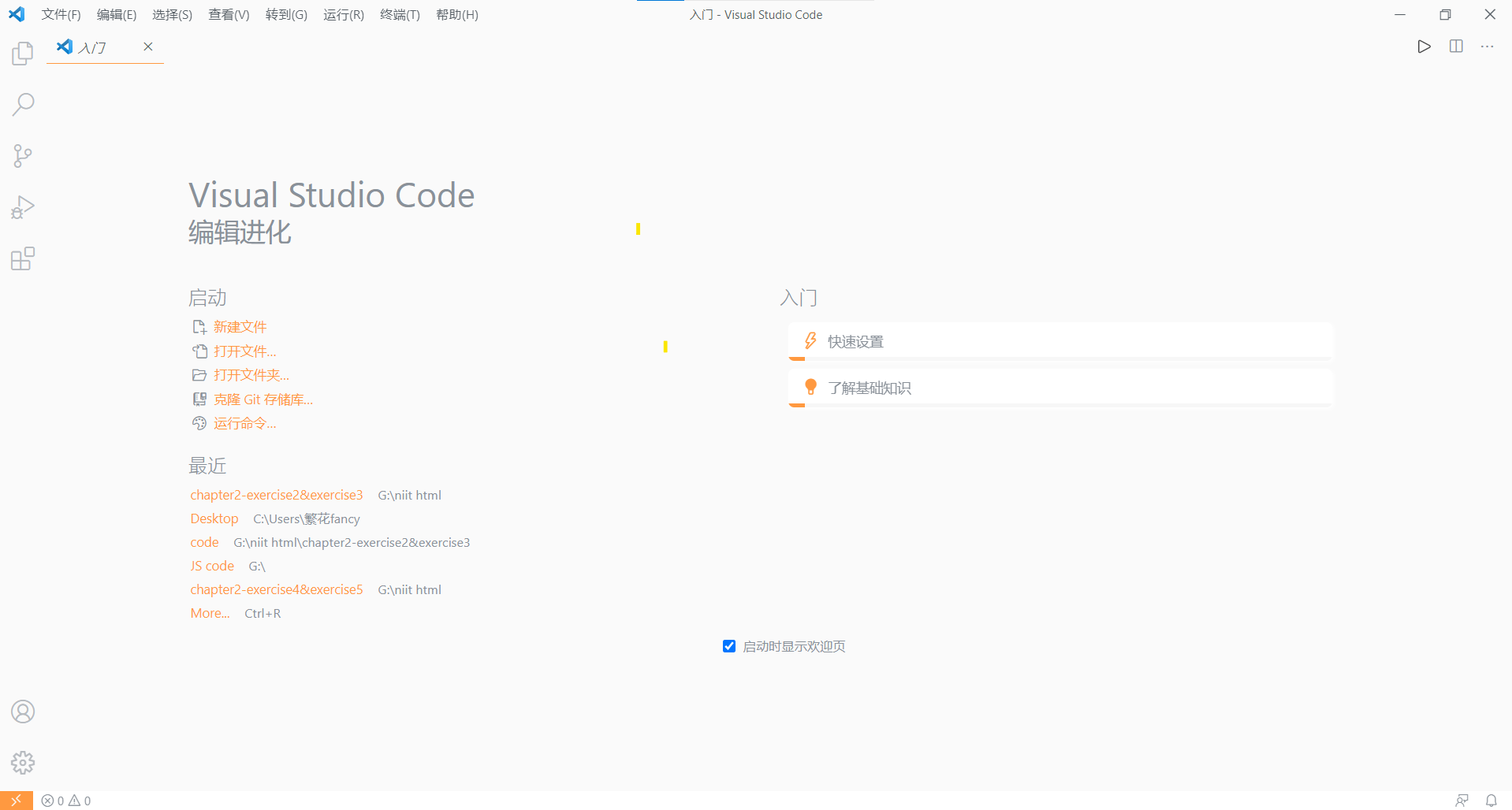
Task: Toggle the 启动时显示欢迎页 checkbox
Action: point(729,646)
